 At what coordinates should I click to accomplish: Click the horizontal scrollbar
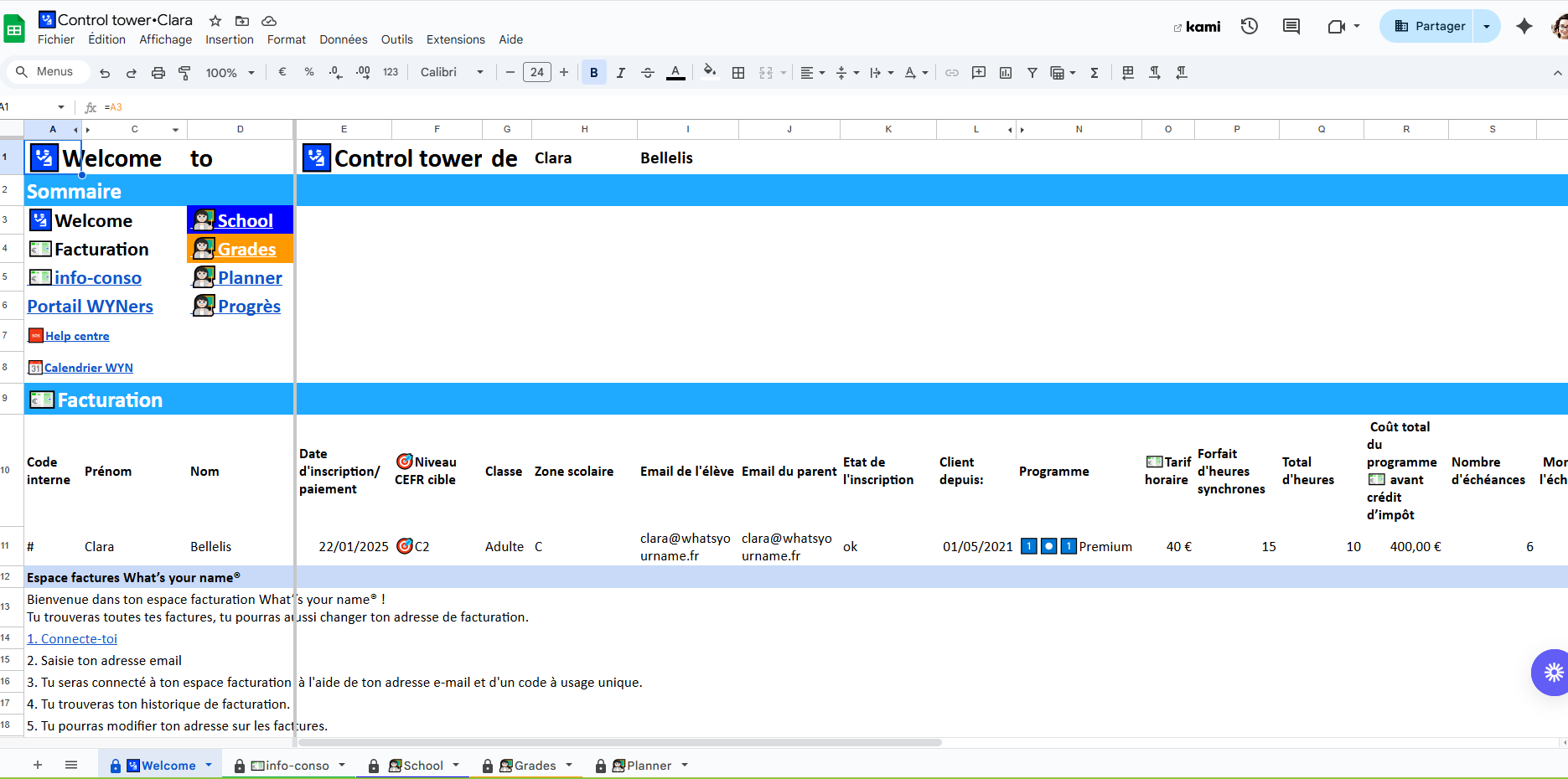tap(620, 742)
